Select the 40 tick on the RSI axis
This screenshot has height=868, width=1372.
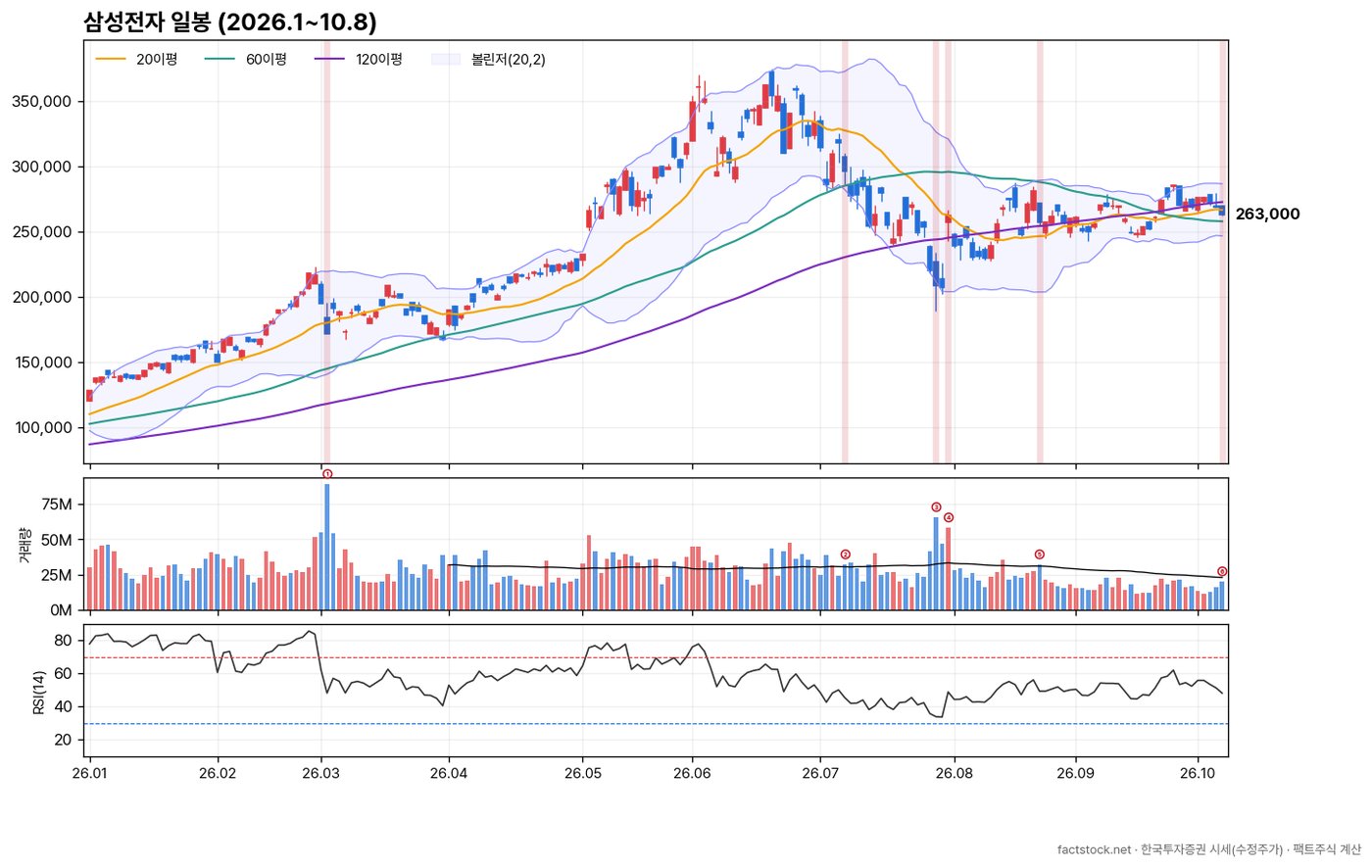[63, 707]
